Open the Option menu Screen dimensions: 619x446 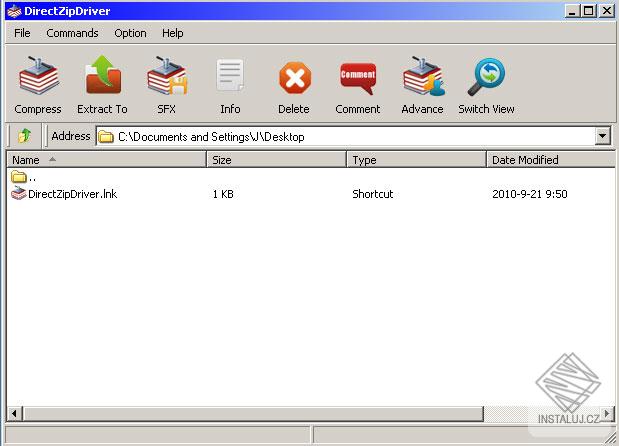pyautogui.click(x=130, y=33)
